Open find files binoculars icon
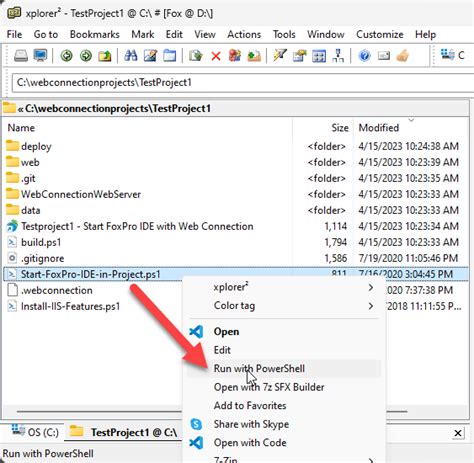 [x=131, y=56]
